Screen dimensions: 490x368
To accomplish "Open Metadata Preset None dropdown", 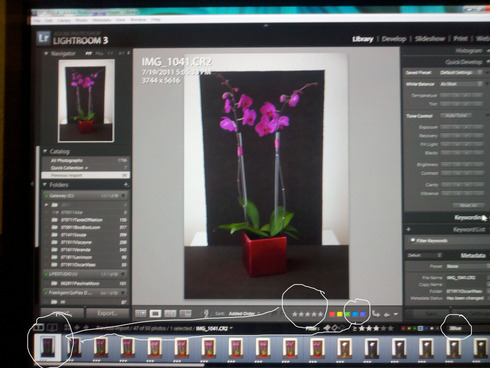I will [x=467, y=266].
